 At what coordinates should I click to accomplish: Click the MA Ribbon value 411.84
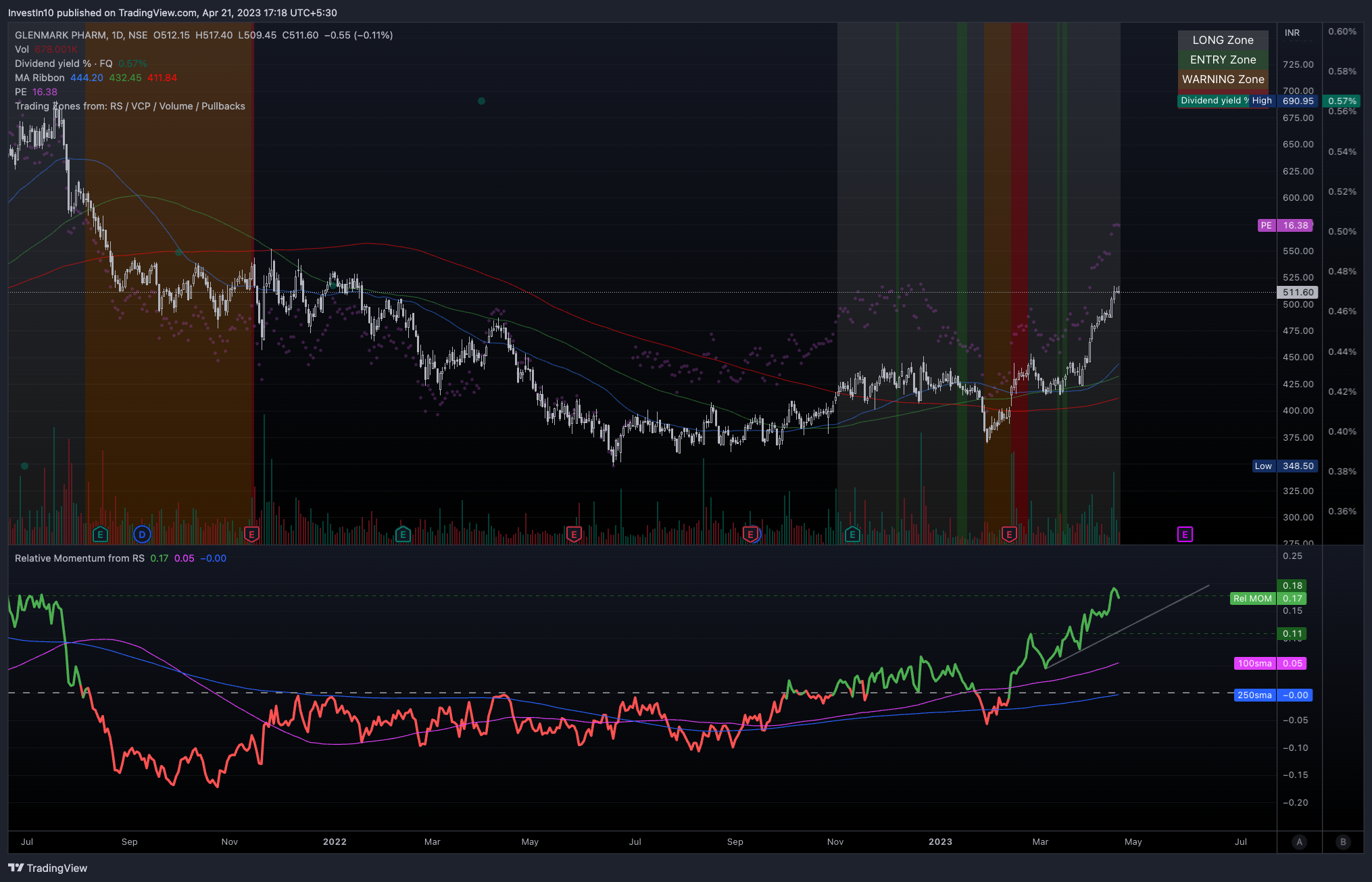click(162, 78)
